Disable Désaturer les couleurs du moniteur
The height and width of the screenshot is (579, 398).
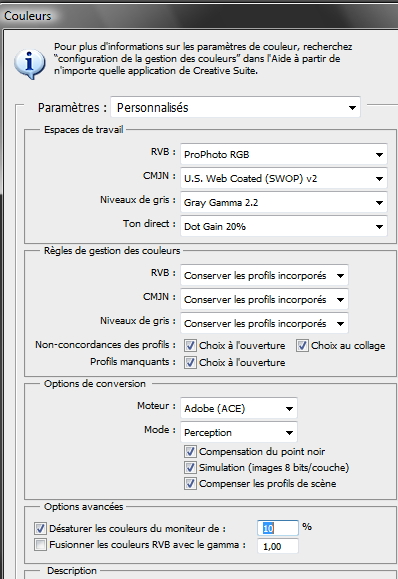[40, 528]
